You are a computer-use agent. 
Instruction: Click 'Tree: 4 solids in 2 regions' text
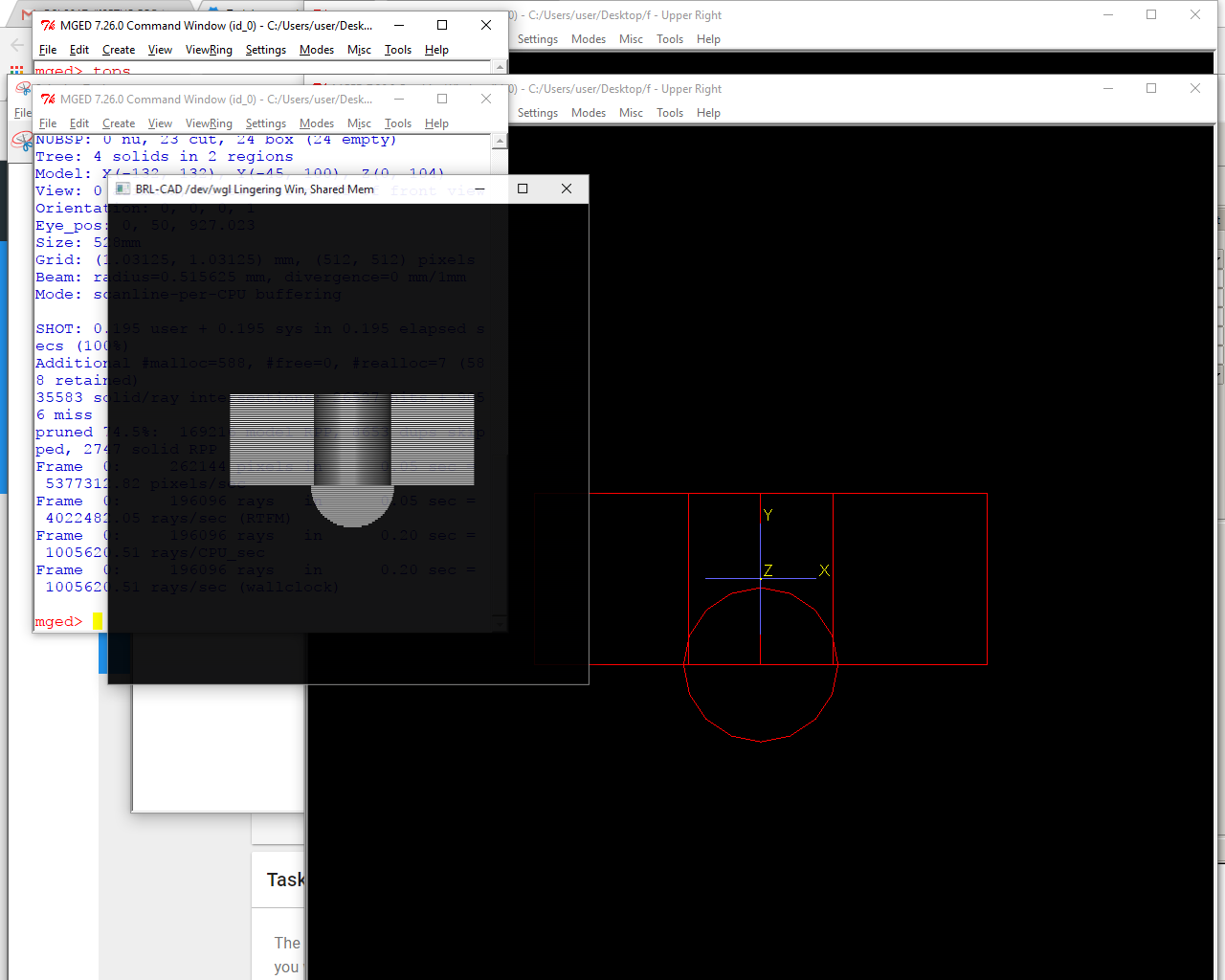(165, 157)
